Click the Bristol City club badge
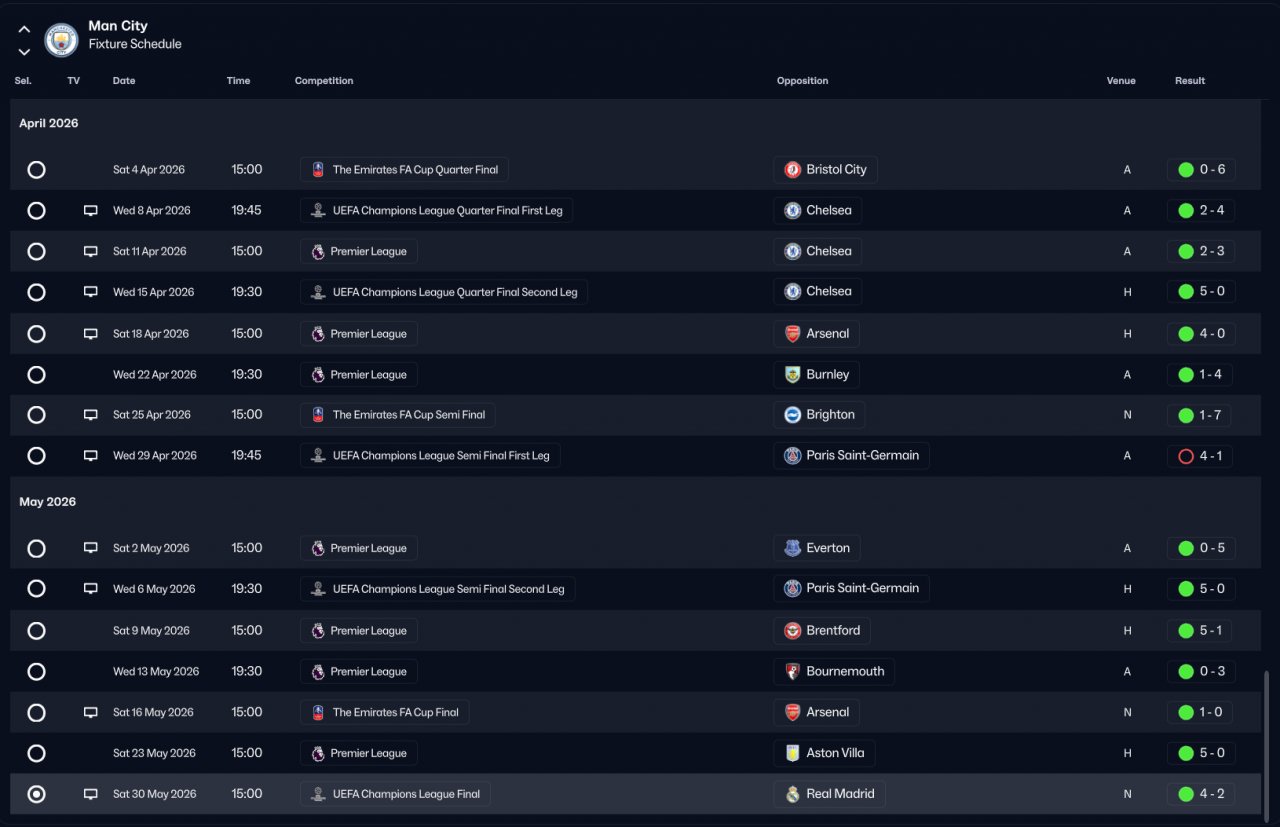This screenshot has height=827, width=1280. [x=792, y=170]
